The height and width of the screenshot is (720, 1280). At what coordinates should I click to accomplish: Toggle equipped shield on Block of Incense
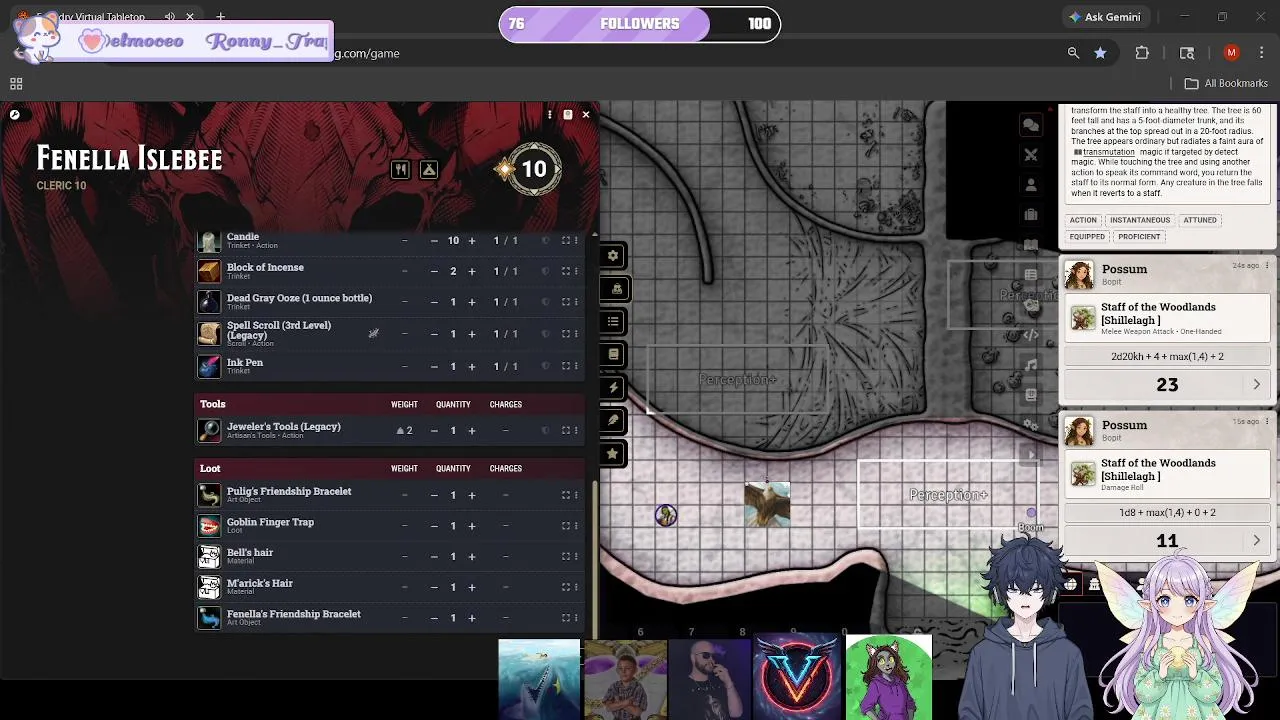tap(545, 271)
